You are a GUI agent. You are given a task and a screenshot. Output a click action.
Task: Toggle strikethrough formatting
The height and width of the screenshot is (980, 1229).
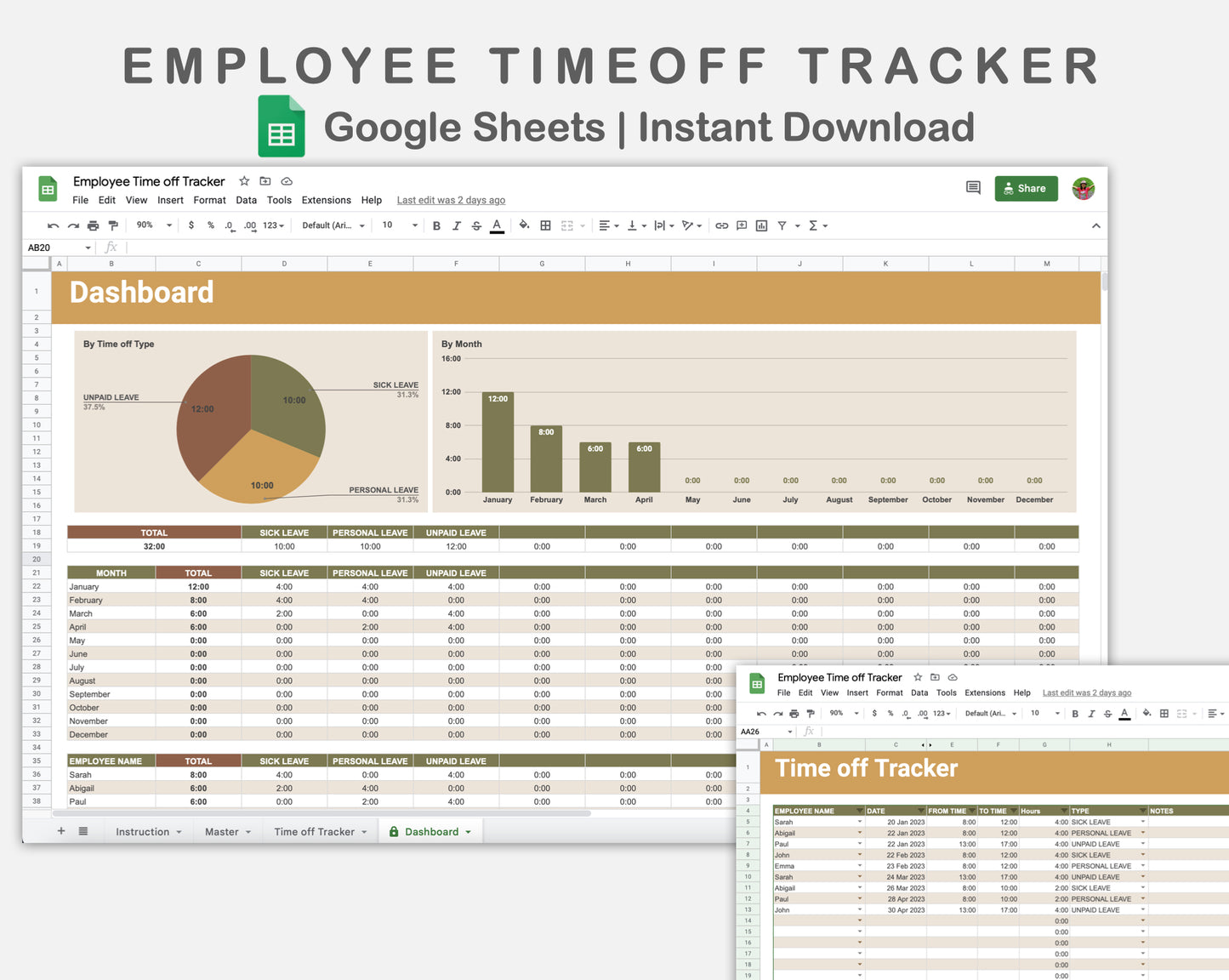pos(476,225)
